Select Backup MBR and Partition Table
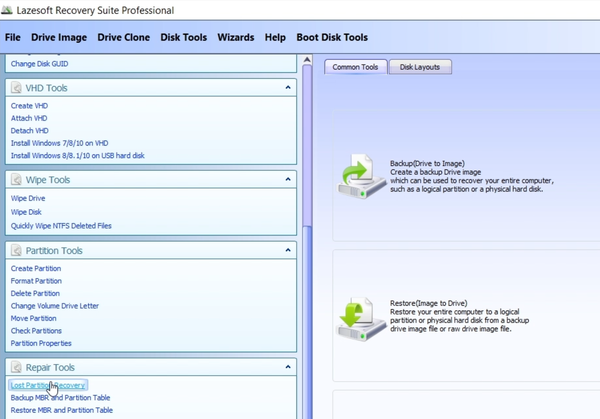600x419 pixels. pyautogui.click(x=60, y=398)
